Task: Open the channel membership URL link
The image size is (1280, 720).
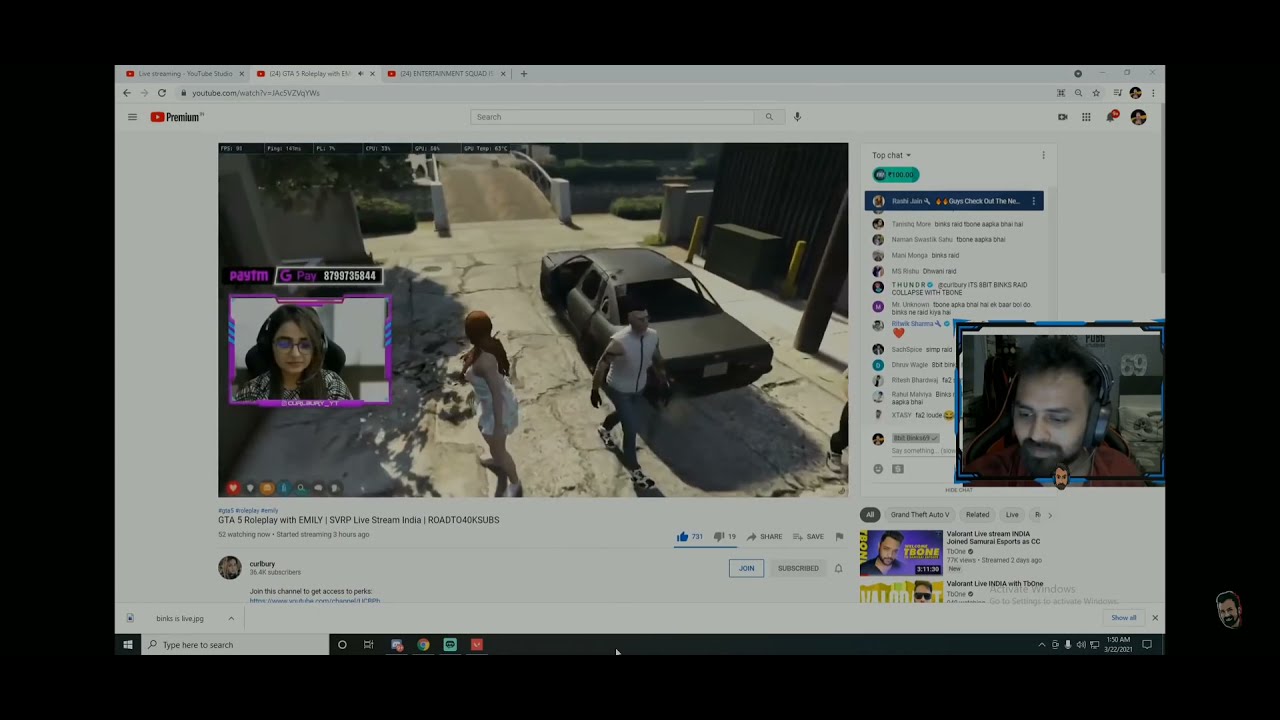Action: pyautogui.click(x=315, y=601)
